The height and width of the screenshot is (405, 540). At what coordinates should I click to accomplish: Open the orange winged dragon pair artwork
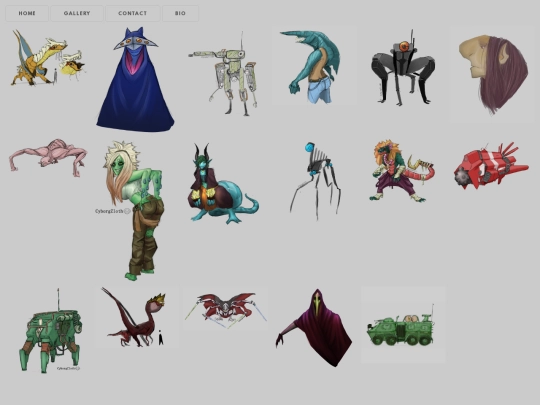(48, 58)
